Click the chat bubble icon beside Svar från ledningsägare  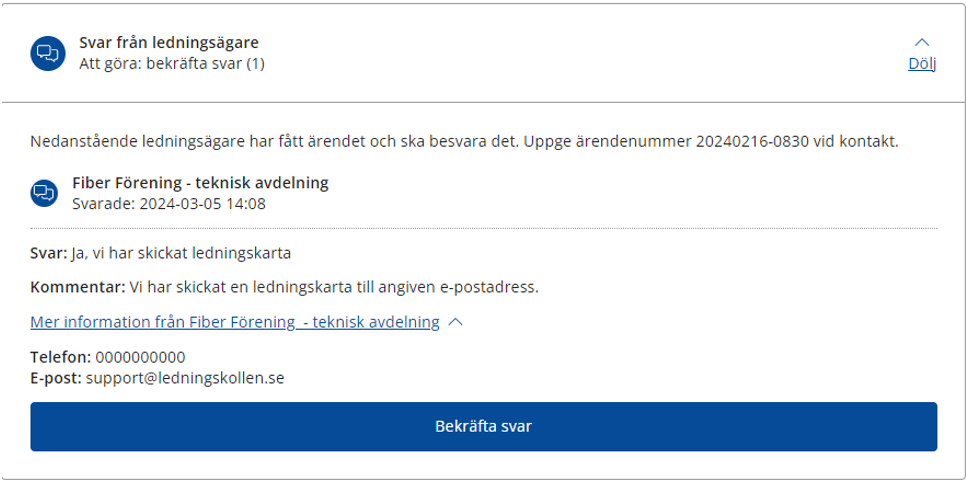coord(47,53)
